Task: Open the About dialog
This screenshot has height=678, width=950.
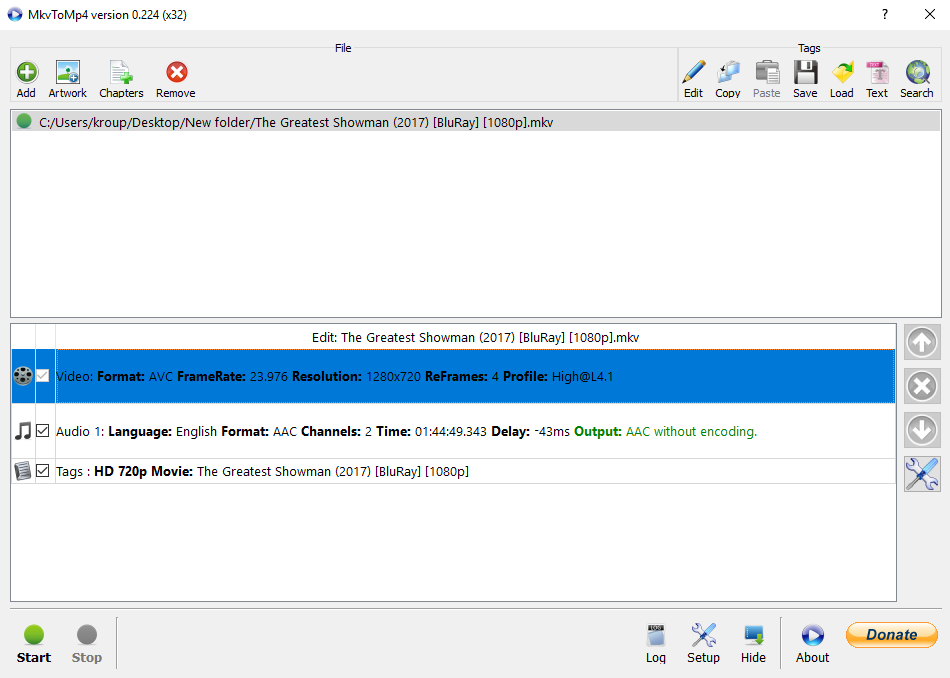Action: 812,644
